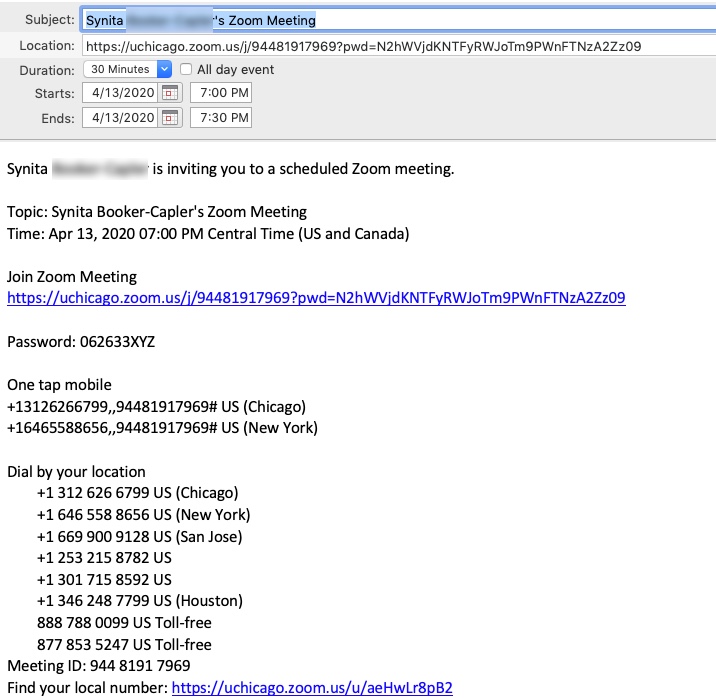The height and width of the screenshot is (698, 716).
Task: Click 888 788 0099 US Toll-free
Action: 124,623
